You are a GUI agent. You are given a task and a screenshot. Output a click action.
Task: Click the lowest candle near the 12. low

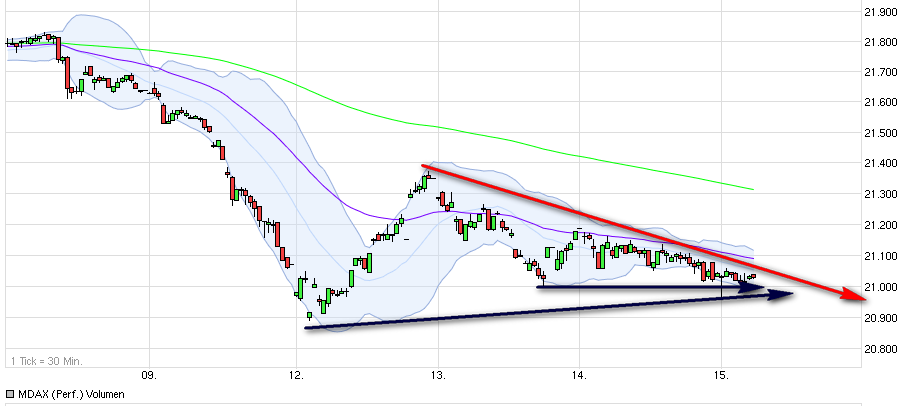point(309,316)
